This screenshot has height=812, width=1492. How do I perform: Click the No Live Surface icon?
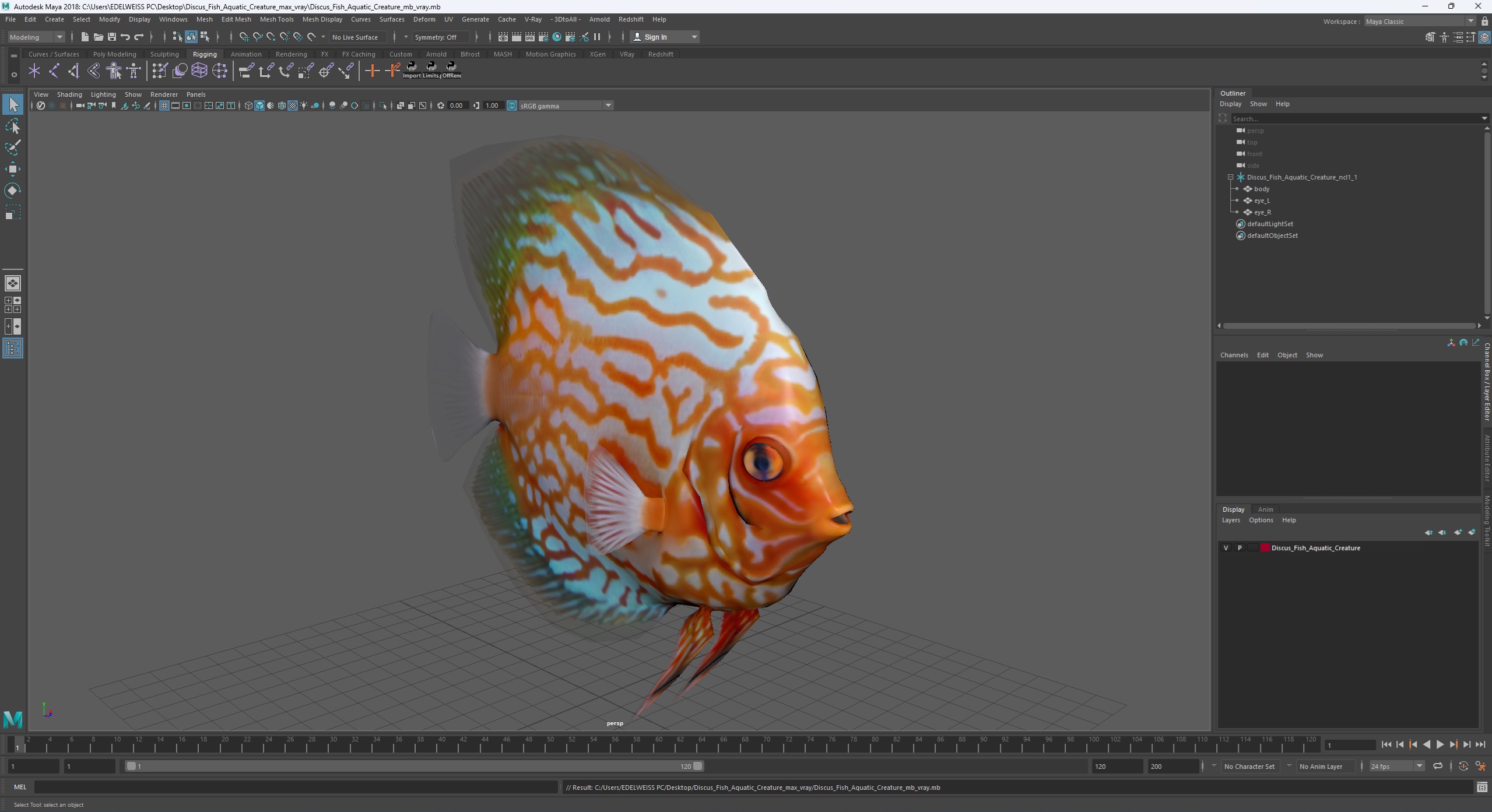click(x=357, y=37)
